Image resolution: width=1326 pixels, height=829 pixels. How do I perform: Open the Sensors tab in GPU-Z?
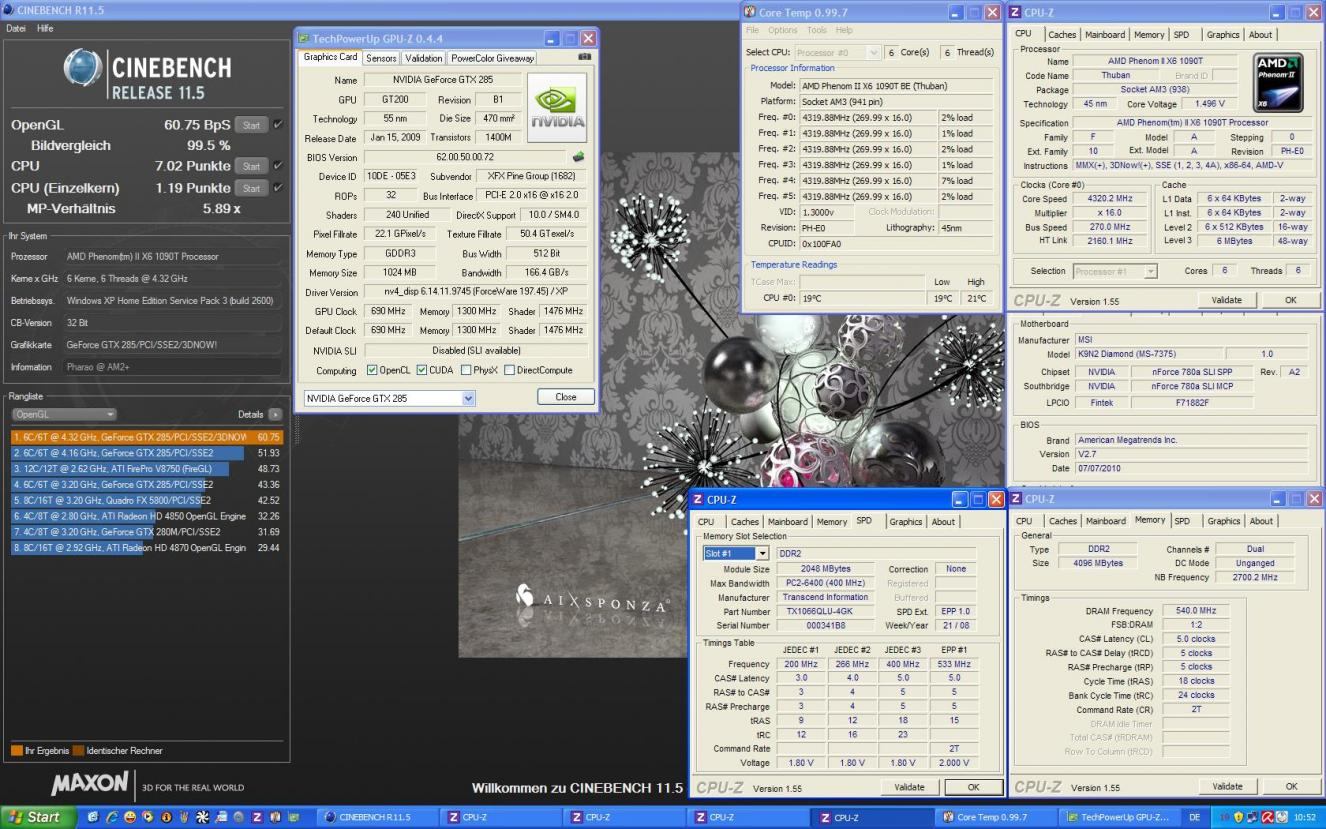click(x=381, y=58)
